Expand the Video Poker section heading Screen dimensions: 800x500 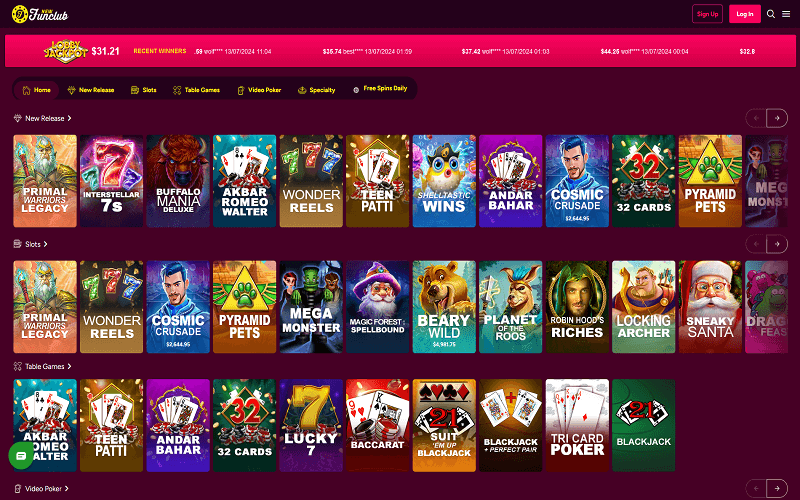[41, 489]
